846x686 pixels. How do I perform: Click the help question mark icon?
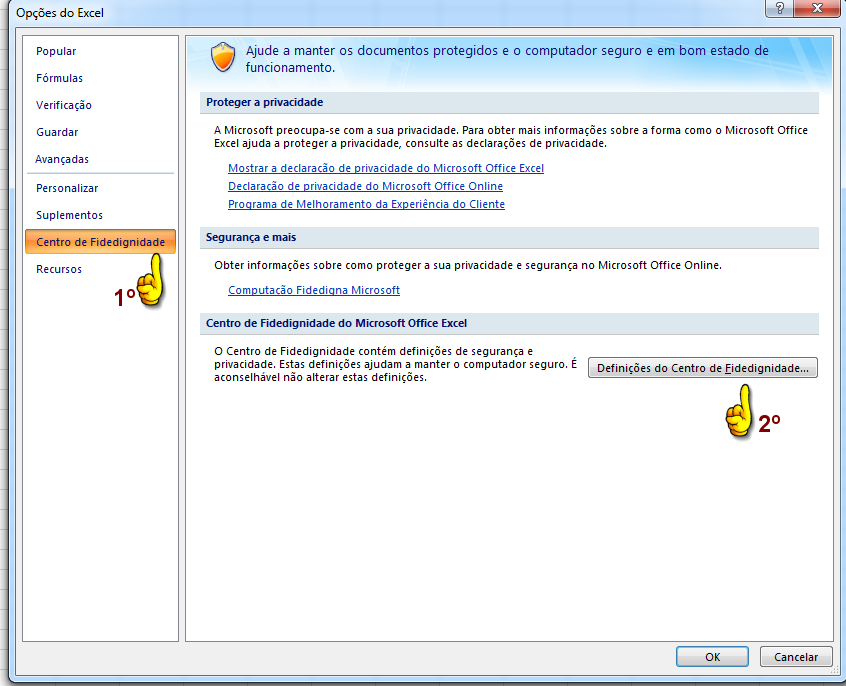(780, 8)
